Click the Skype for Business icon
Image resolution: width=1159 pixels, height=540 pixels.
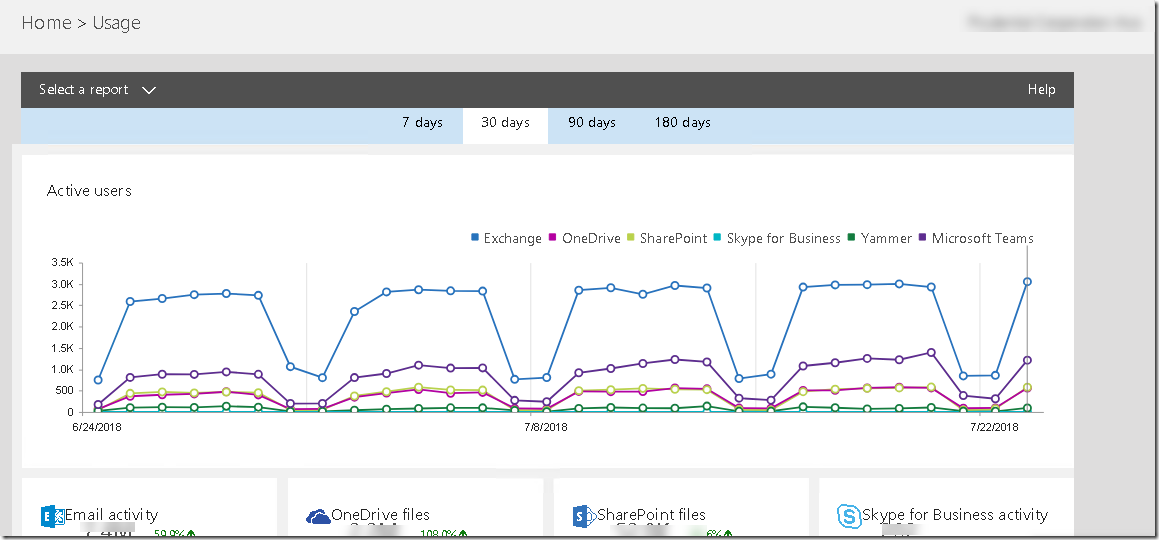(x=849, y=516)
